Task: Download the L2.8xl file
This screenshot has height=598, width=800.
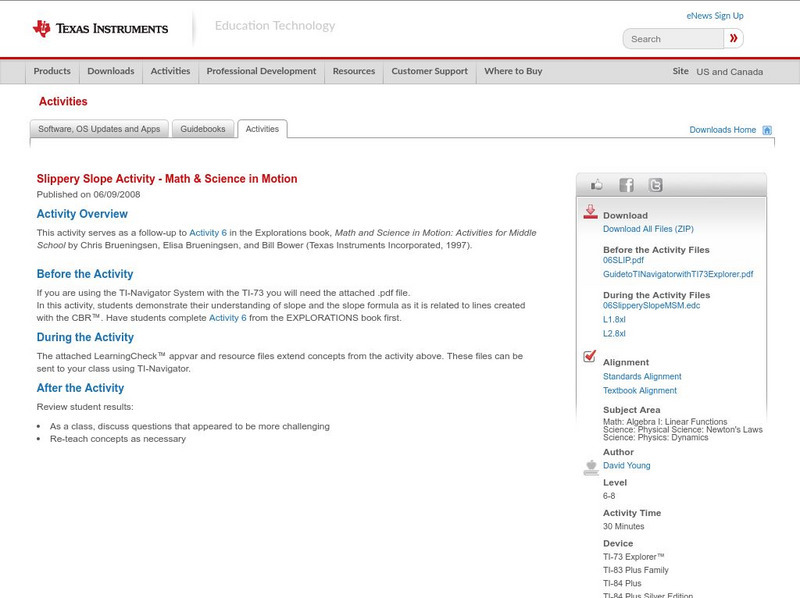Action: pyautogui.click(x=614, y=334)
